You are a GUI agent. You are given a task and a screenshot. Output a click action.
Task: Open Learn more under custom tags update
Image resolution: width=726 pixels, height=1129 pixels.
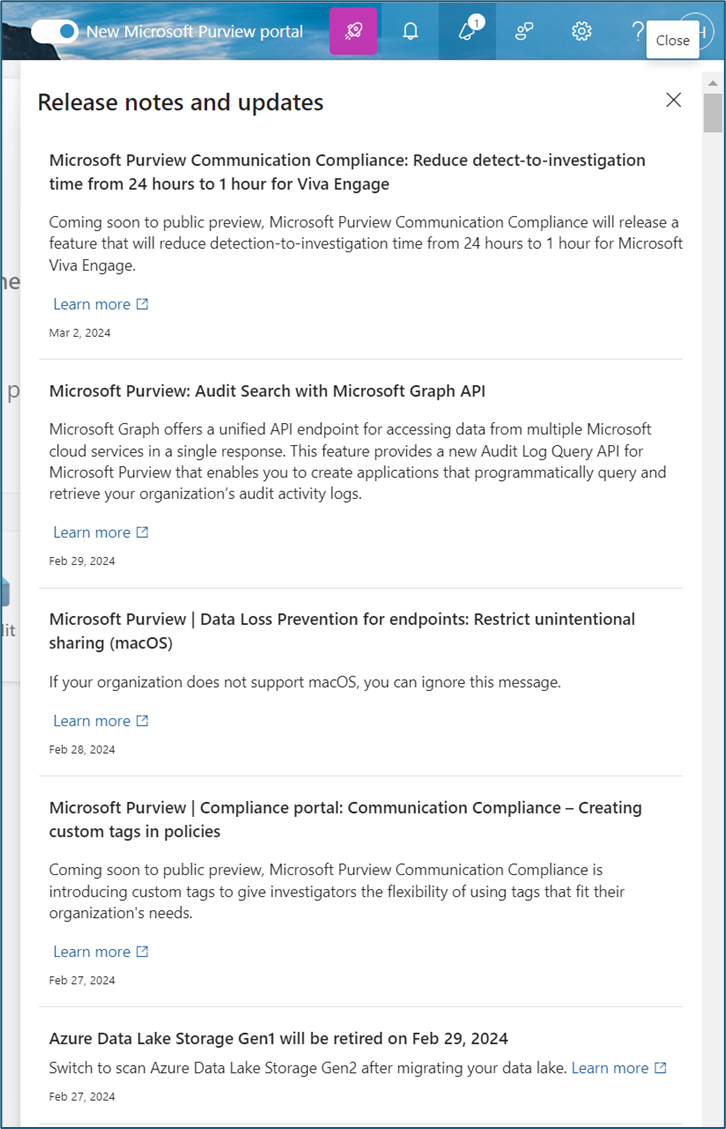point(92,952)
